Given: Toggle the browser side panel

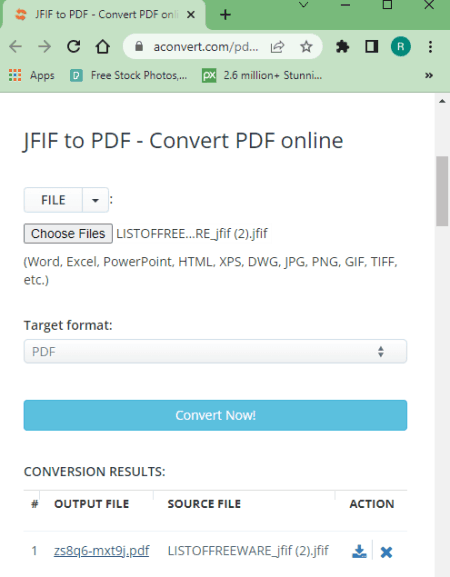Looking at the screenshot, I should tap(372, 47).
